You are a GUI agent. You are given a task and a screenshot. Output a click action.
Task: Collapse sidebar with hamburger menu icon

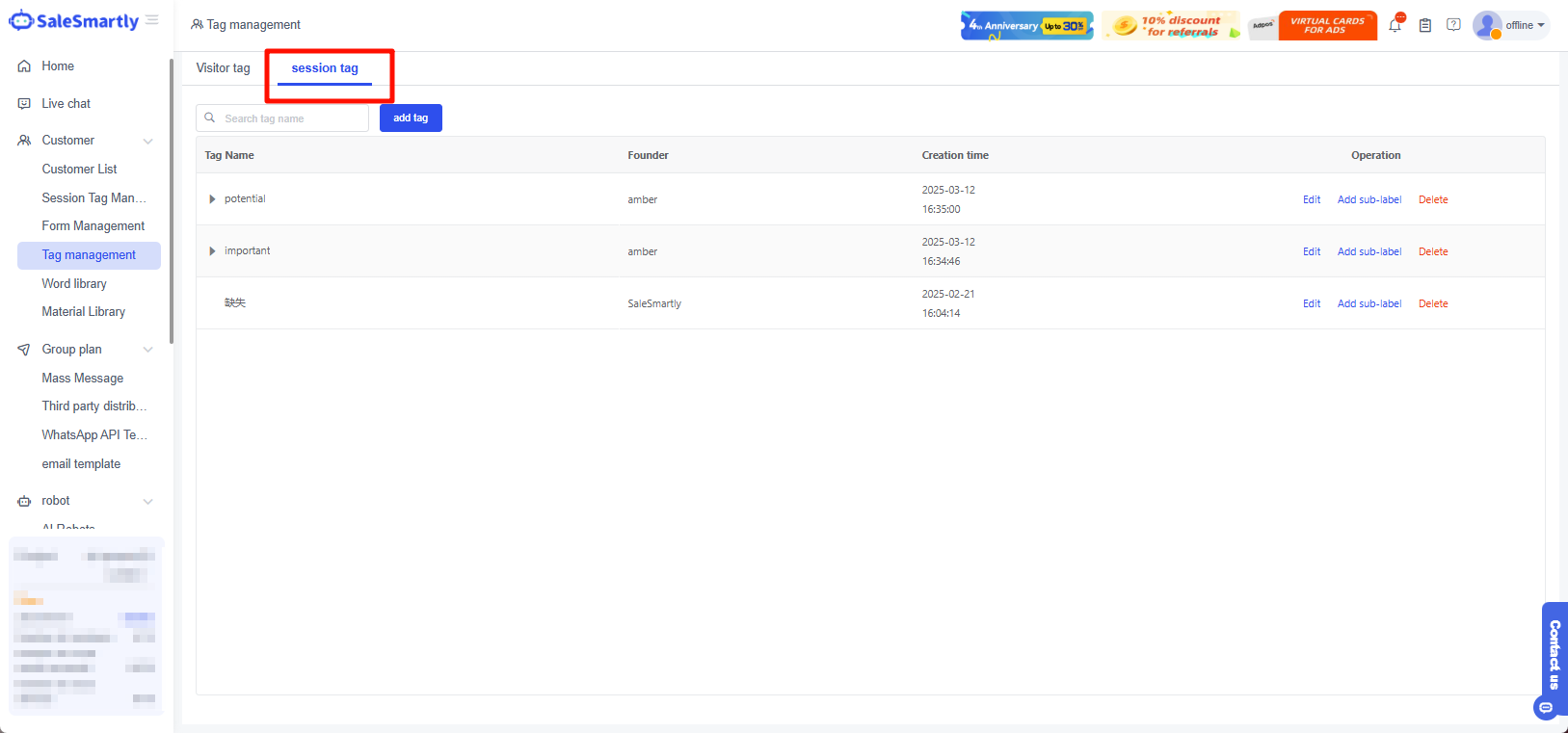pos(152,20)
